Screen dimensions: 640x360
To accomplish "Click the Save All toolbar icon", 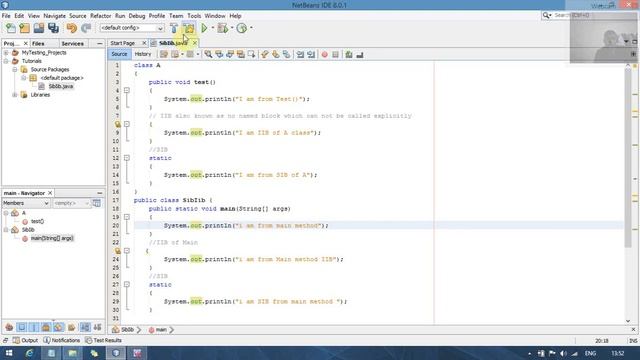I will pos(53,28).
